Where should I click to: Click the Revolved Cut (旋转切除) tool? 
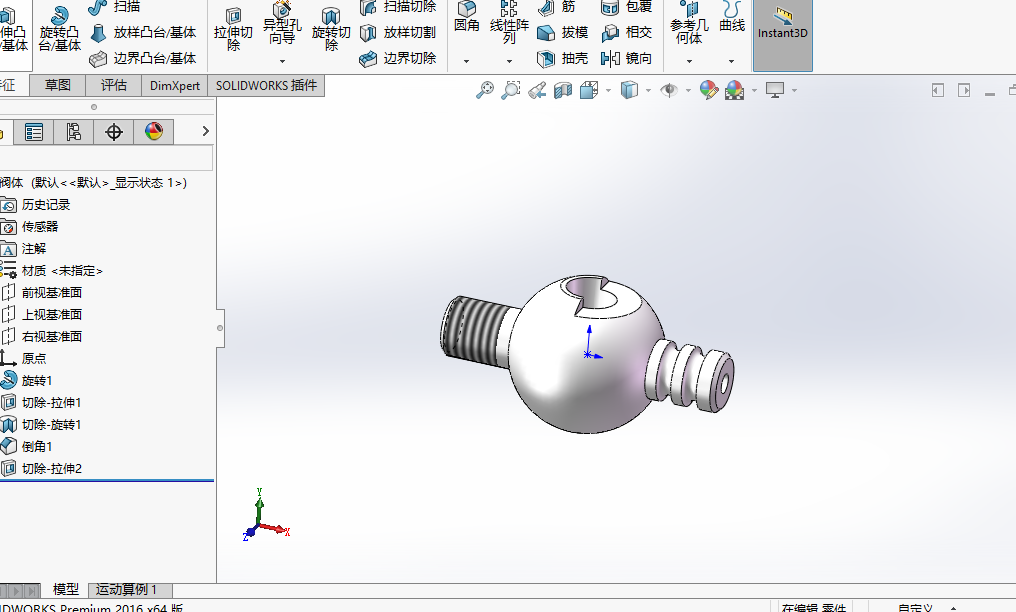click(x=331, y=29)
